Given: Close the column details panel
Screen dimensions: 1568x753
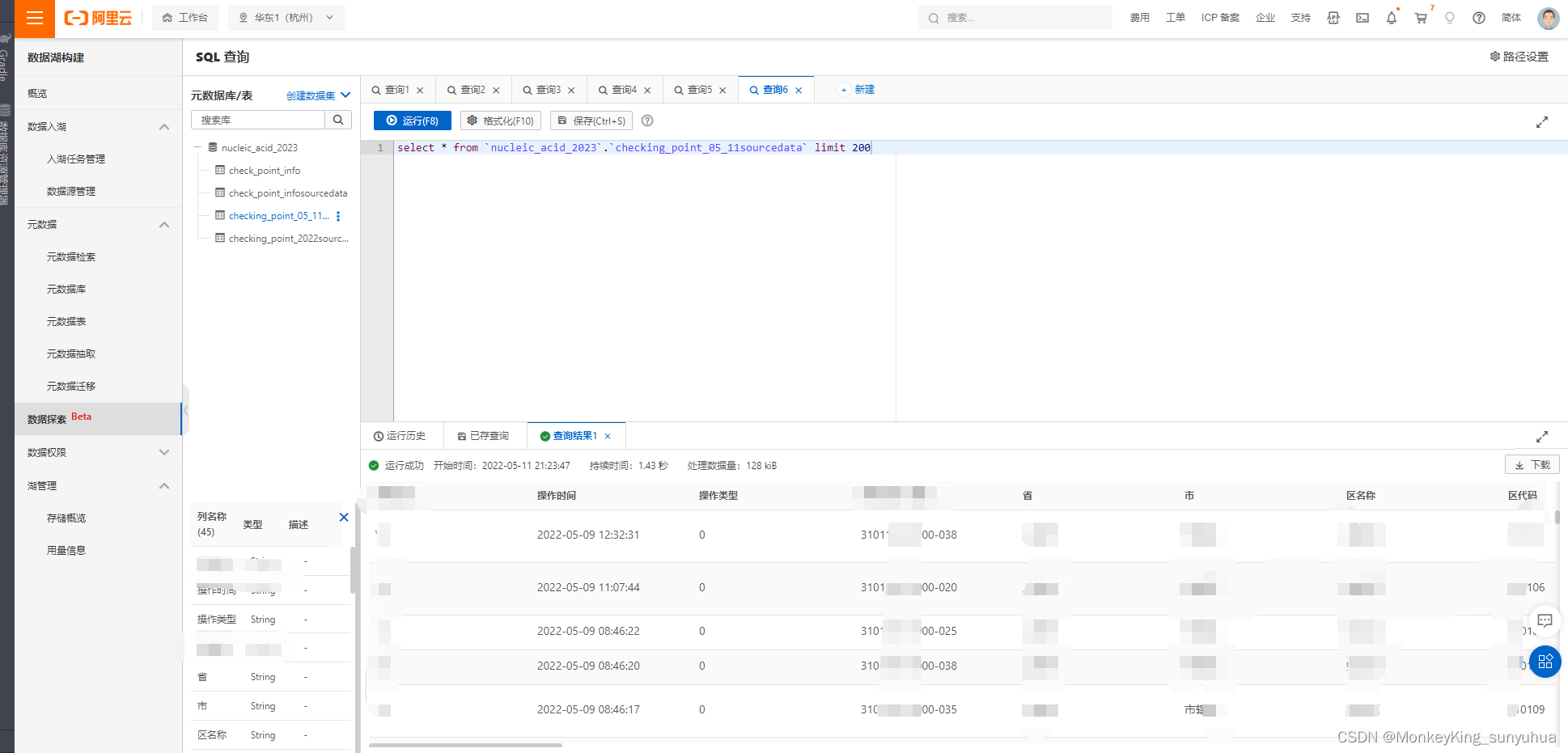Looking at the screenshot, I should pos(344,518).
